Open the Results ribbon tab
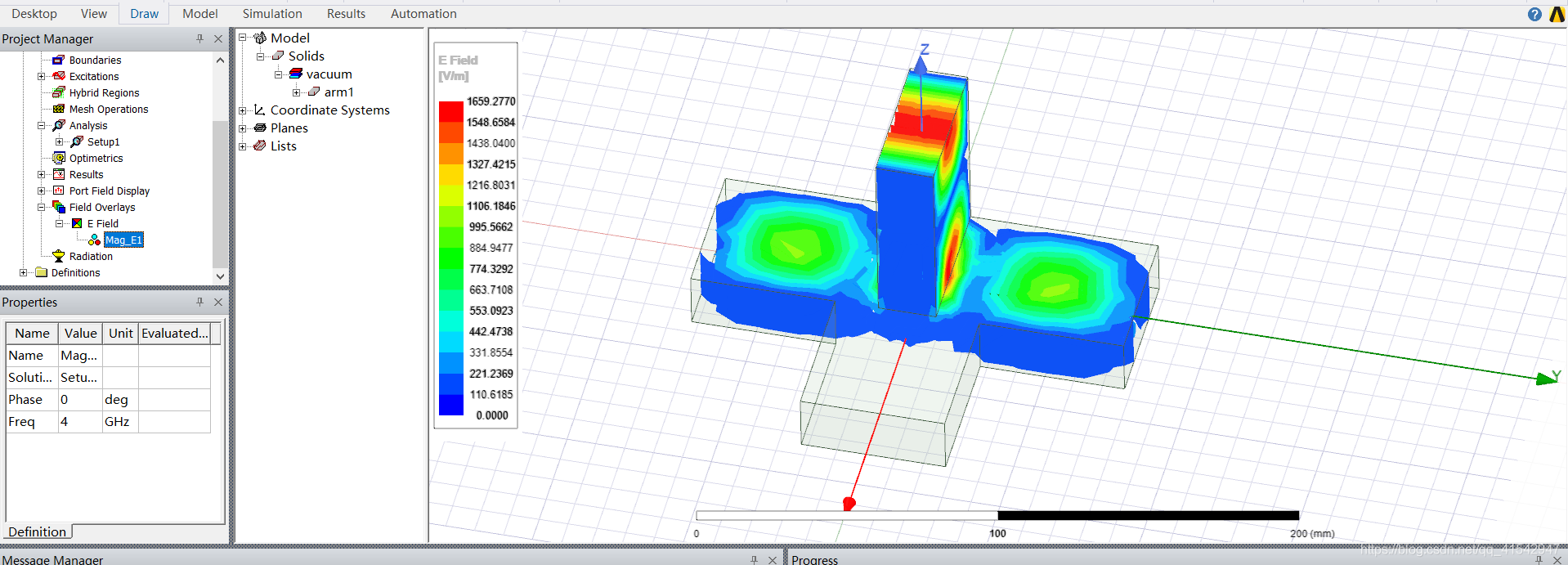This screenshot has width=1568, height=565. pyautogui.click(x=346, y=14)
